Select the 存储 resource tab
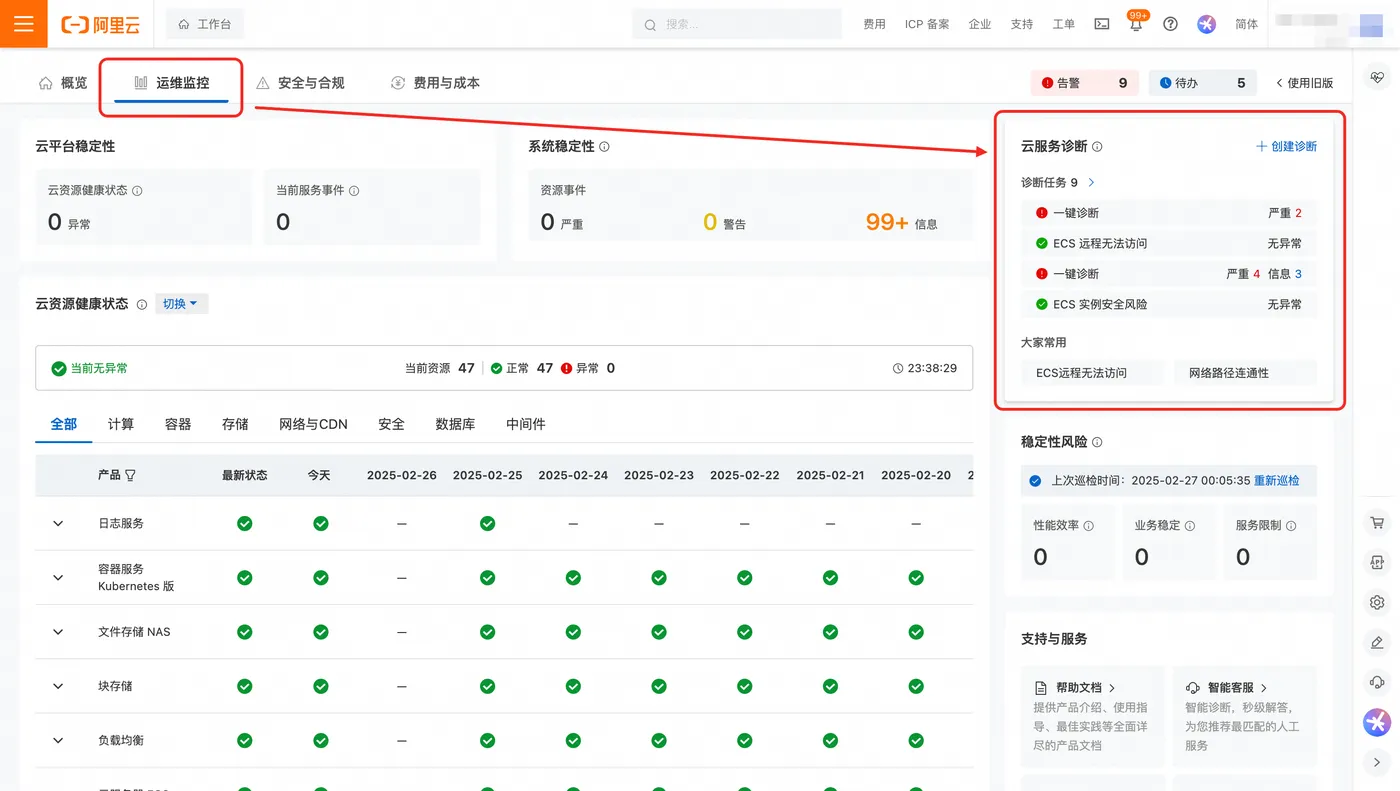This screenshot has height=791, width=1400. point(235,424)
